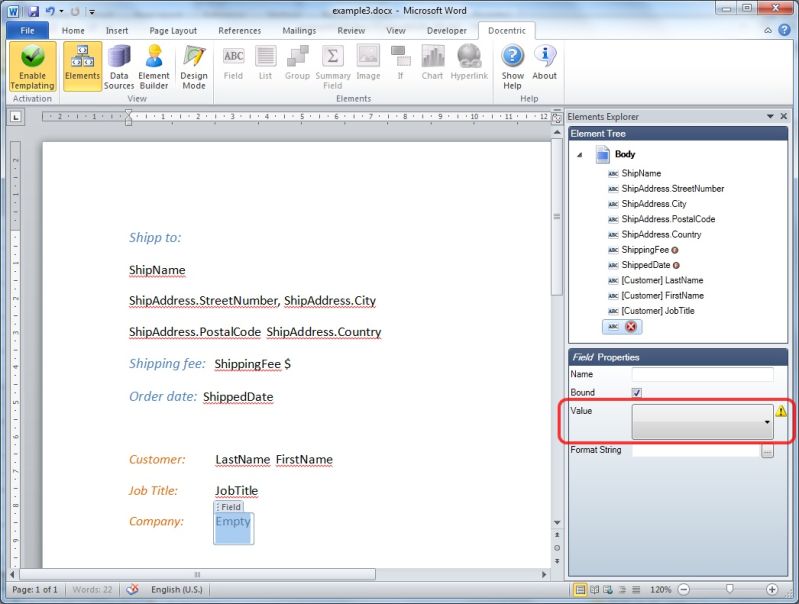Screen dimensions: 799x604
Task: Select [Customer] FirstName tree item
Action: click(x=662, y=296)
